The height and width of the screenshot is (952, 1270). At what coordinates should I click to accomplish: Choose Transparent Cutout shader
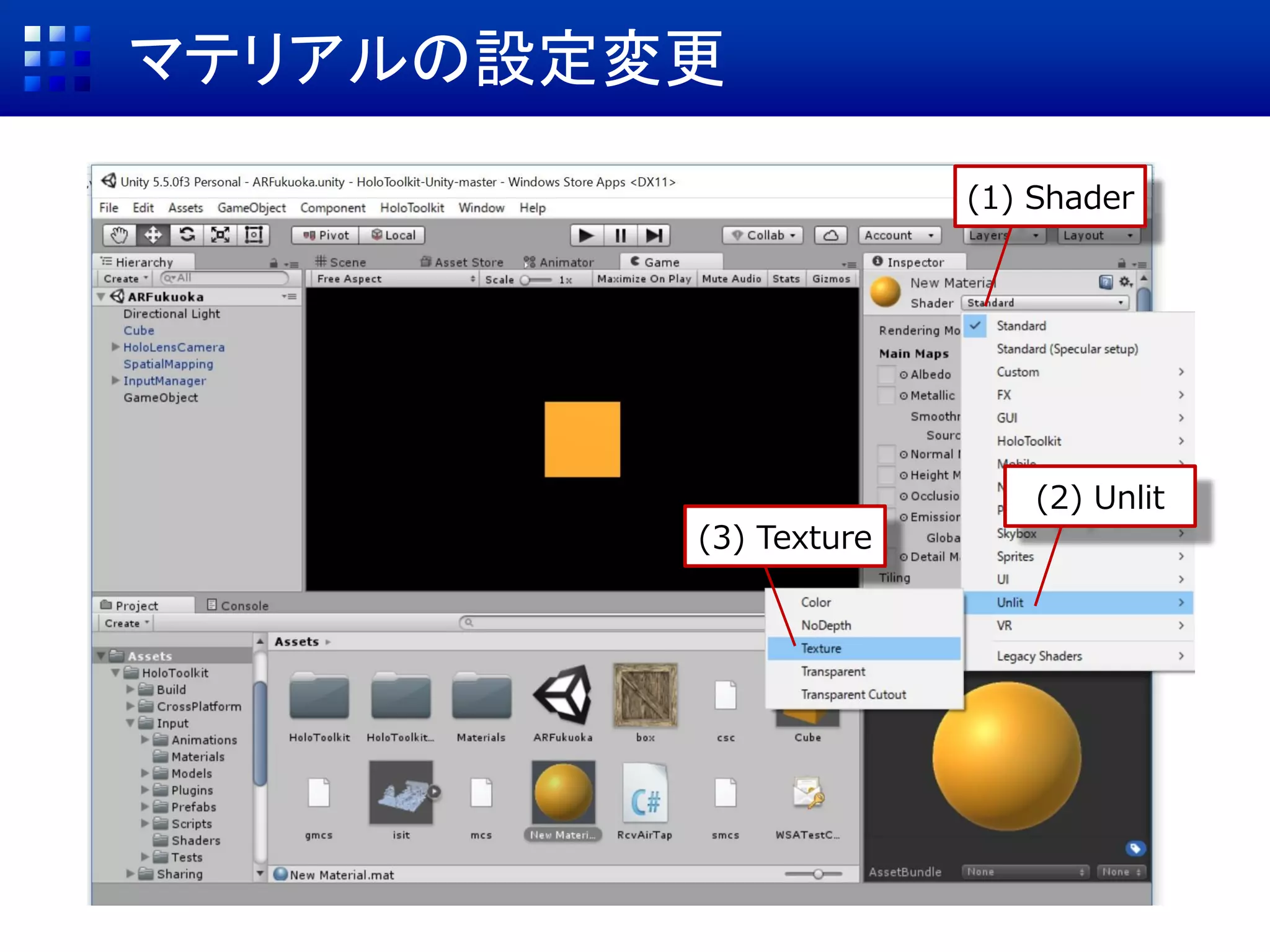pos(864,695)
